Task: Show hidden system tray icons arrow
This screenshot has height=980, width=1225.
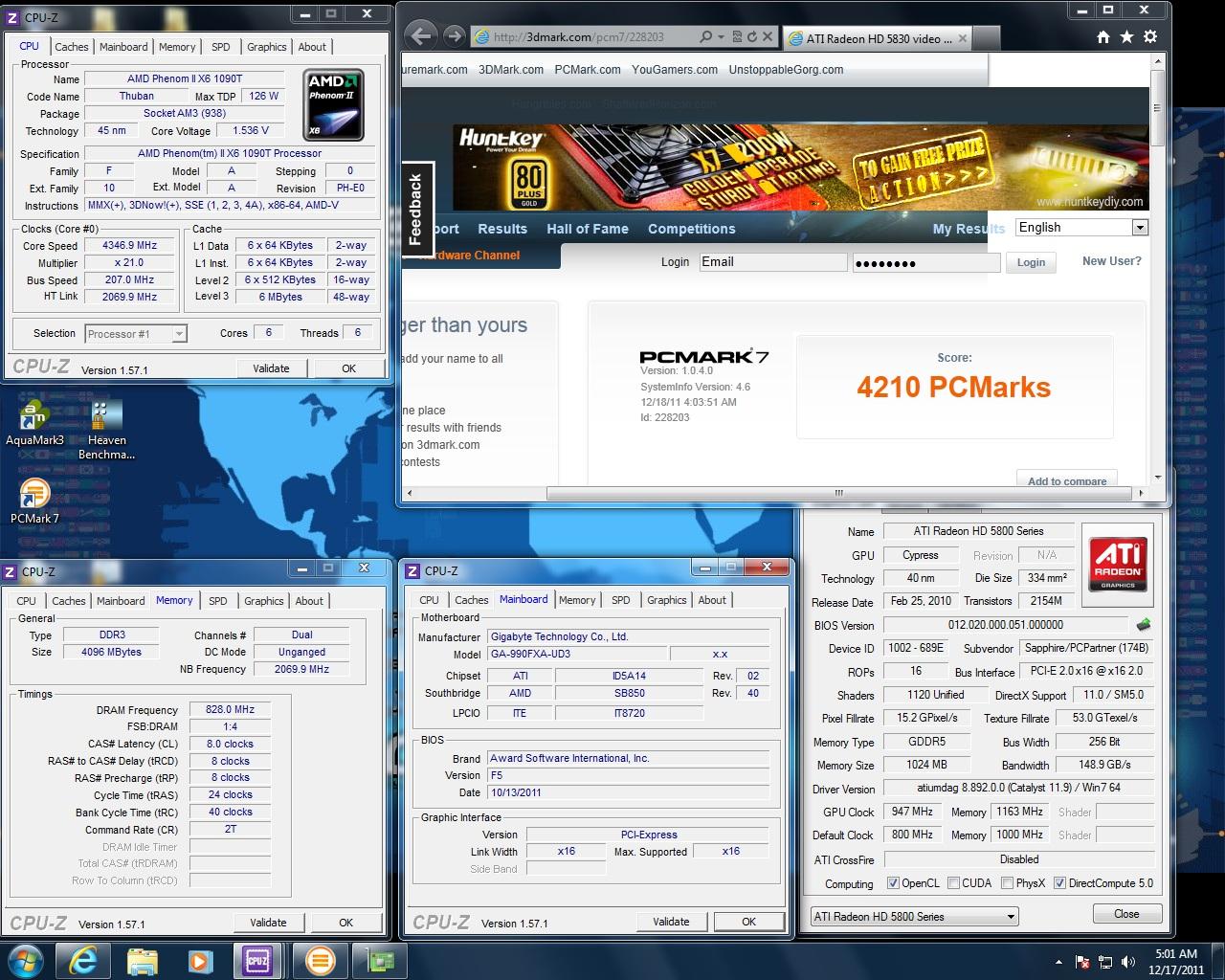Action: coord(1058,962)
